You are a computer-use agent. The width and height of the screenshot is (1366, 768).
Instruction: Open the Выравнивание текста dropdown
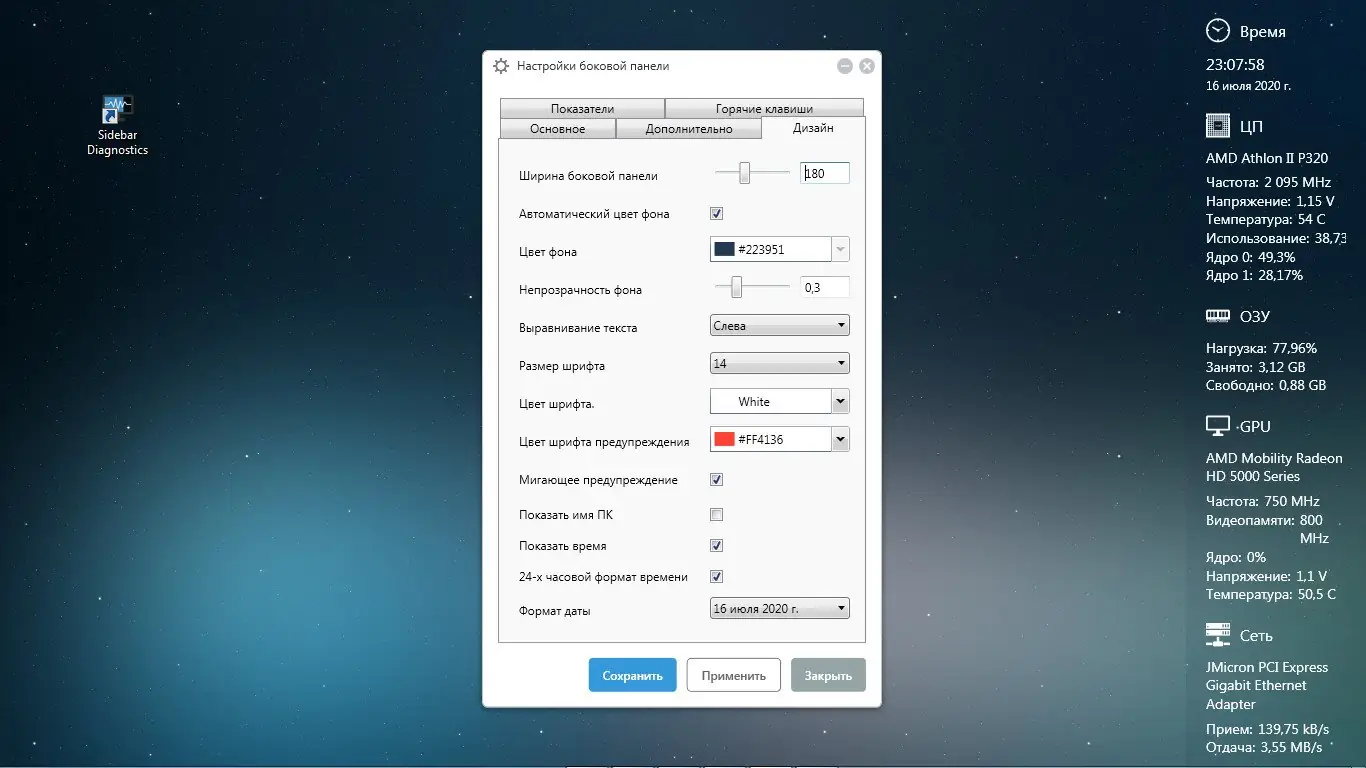point(780,326)
